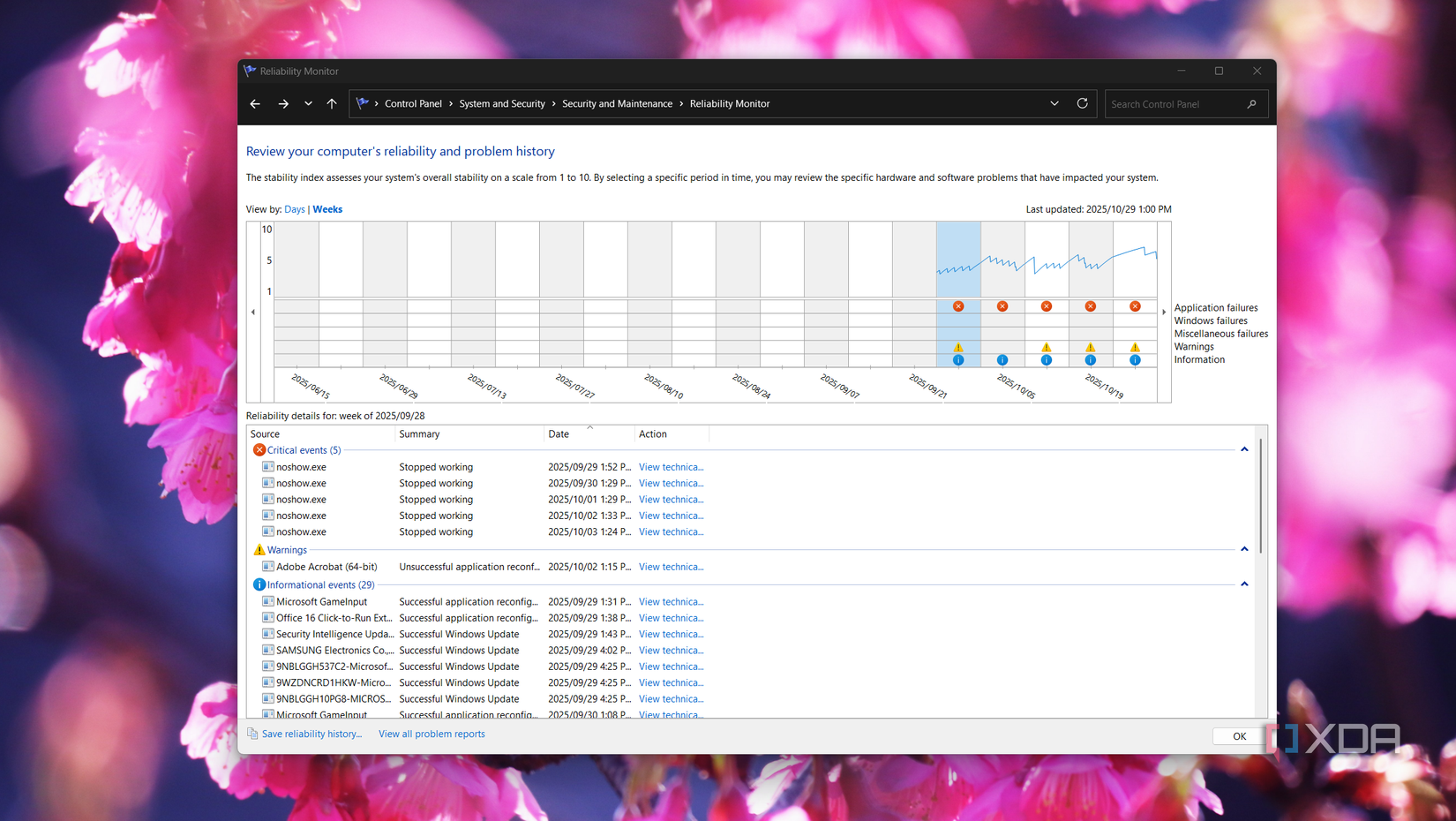Image resolution: width=1456 pixels, height=821 pixels.
Task: Click the Save reliability history clipboard icon
Action: pos(251,733)
